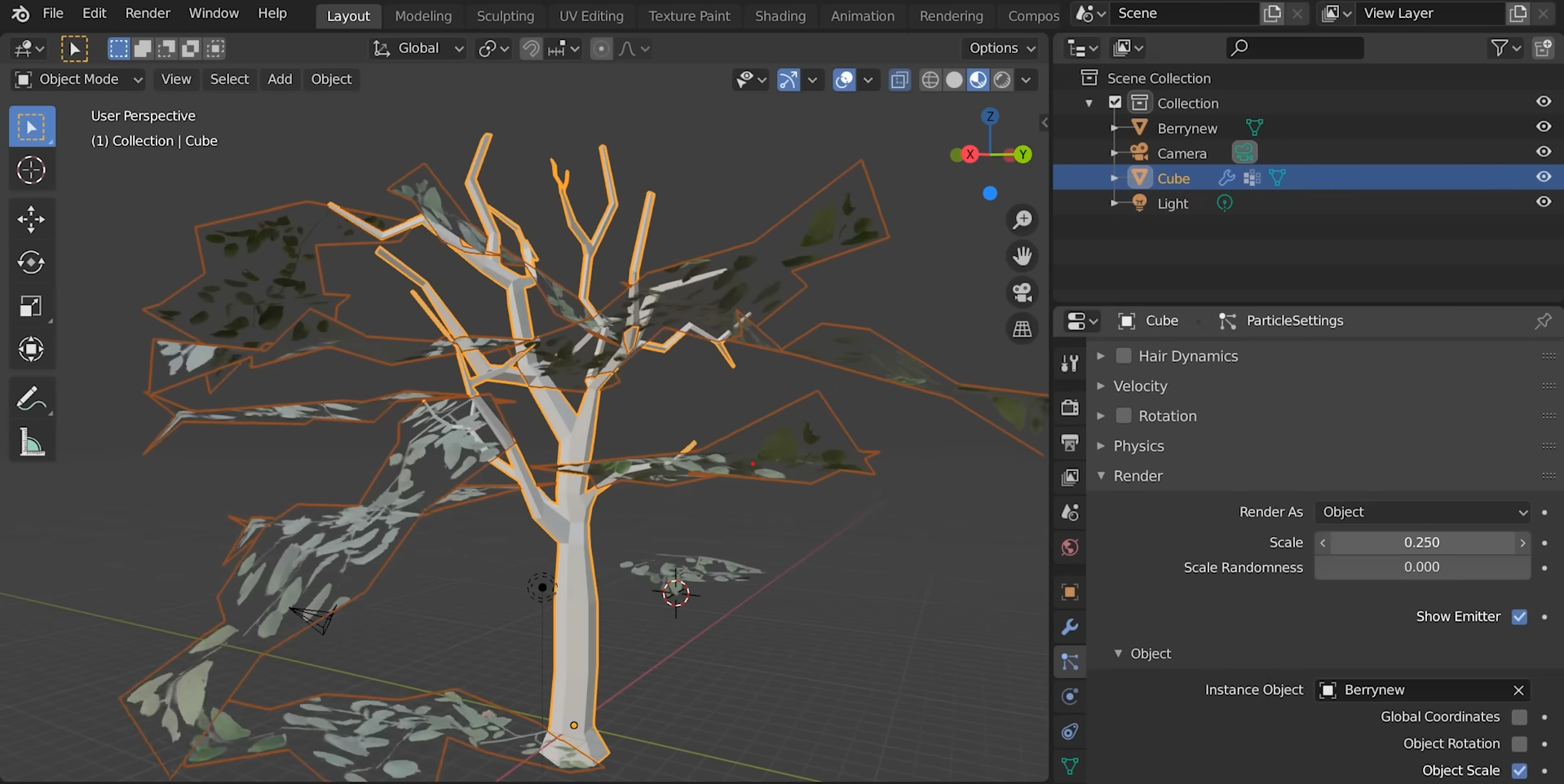Select the Move tool
1564x784 pixels.
click(x=31, y=218)
